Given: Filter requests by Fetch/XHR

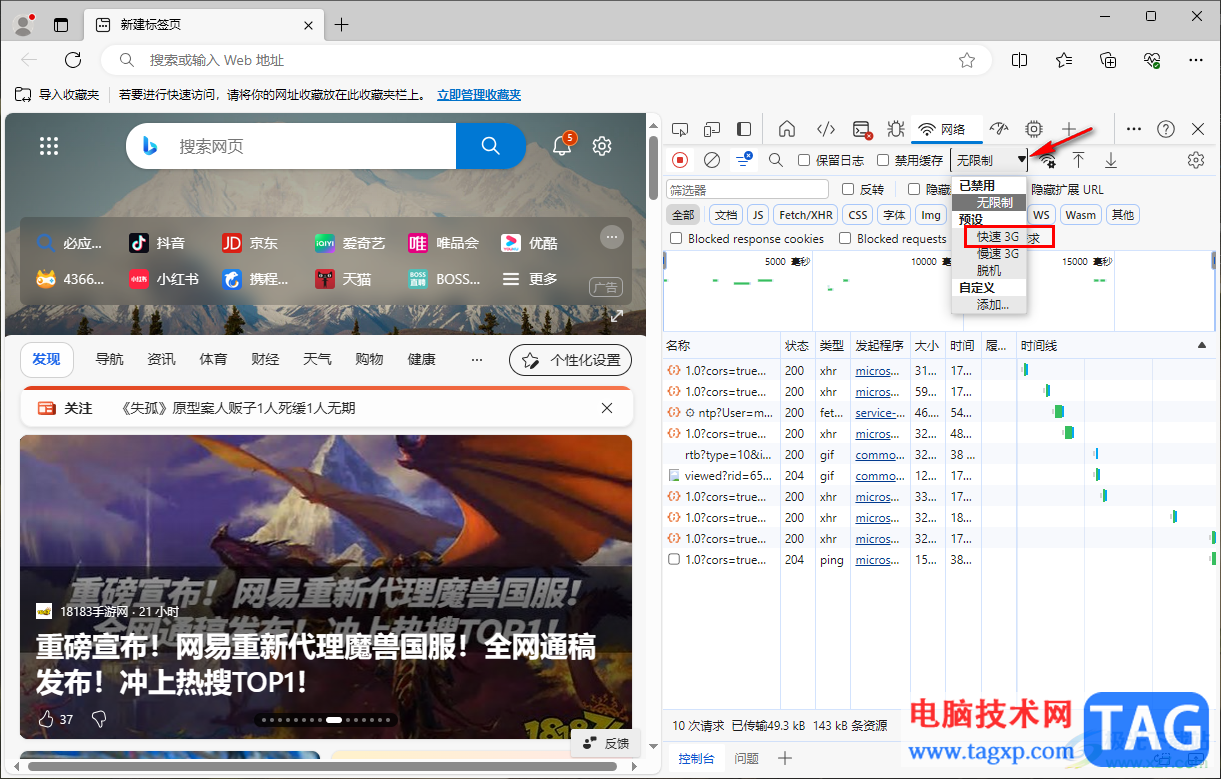Looking at the screenshot, I should pyautogui.click(x=806, y=215).
